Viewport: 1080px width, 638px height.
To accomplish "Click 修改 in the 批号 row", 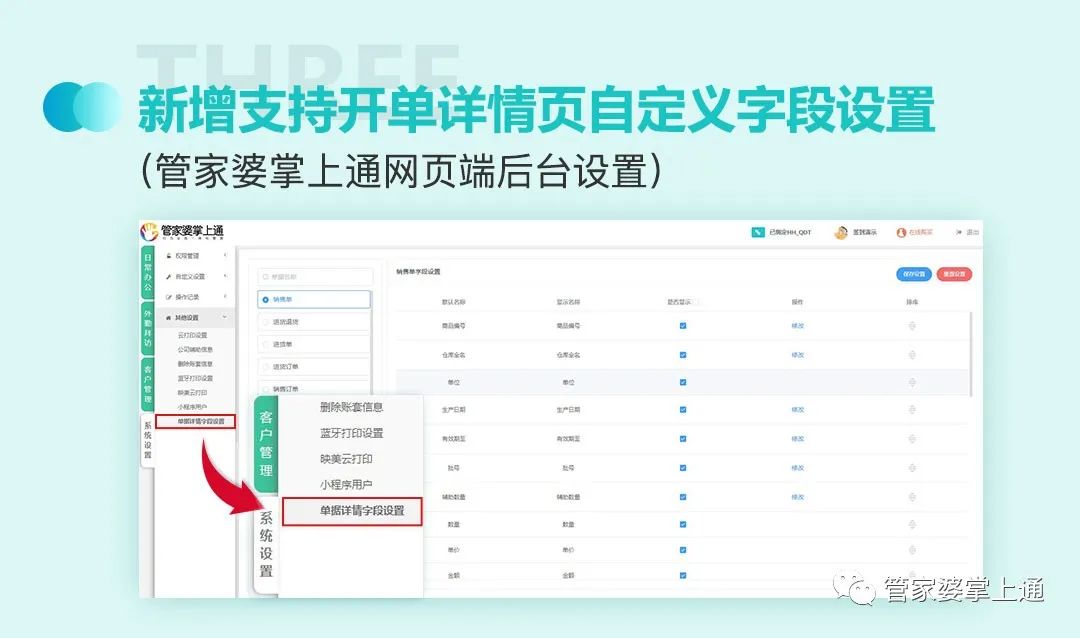I will [x=798, y=468].
